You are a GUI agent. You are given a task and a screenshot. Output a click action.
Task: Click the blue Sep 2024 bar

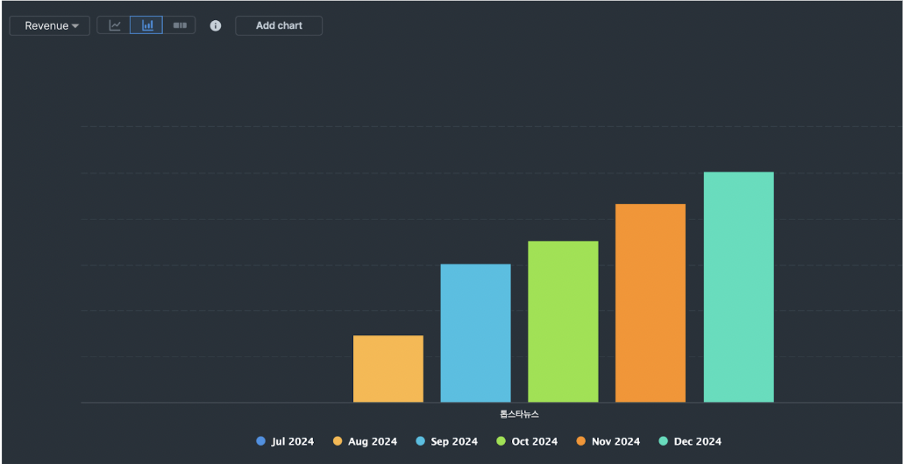(x=476, y=333)
